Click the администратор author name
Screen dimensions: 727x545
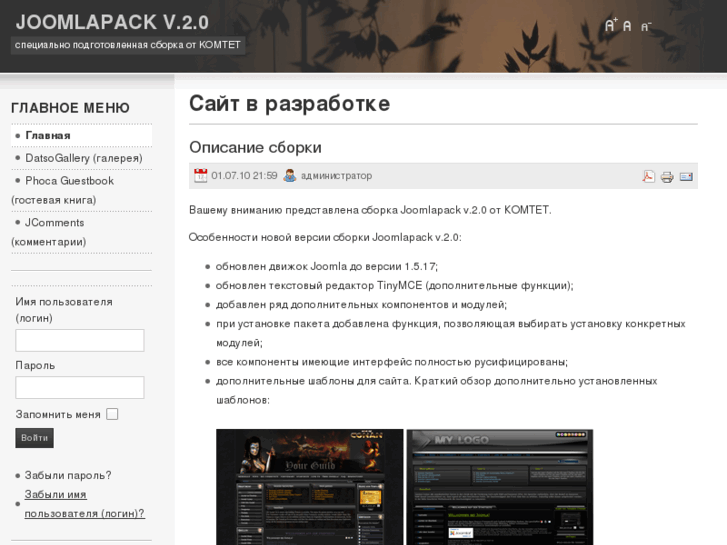(336, 176)
